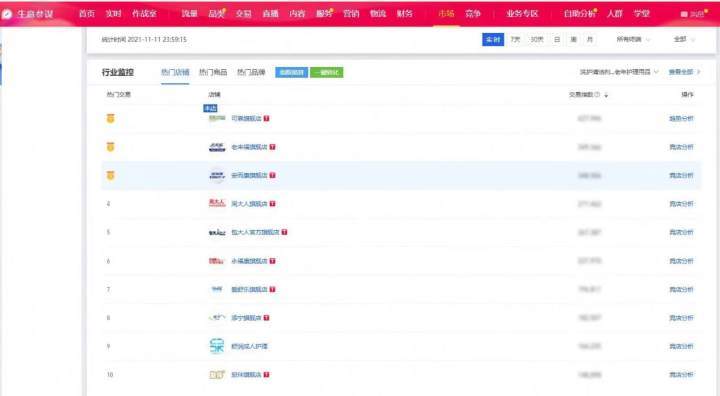Switch to the 热门品牌 tab
The width and height of the screenshot is (720, 396).
[x=251, y=72]
